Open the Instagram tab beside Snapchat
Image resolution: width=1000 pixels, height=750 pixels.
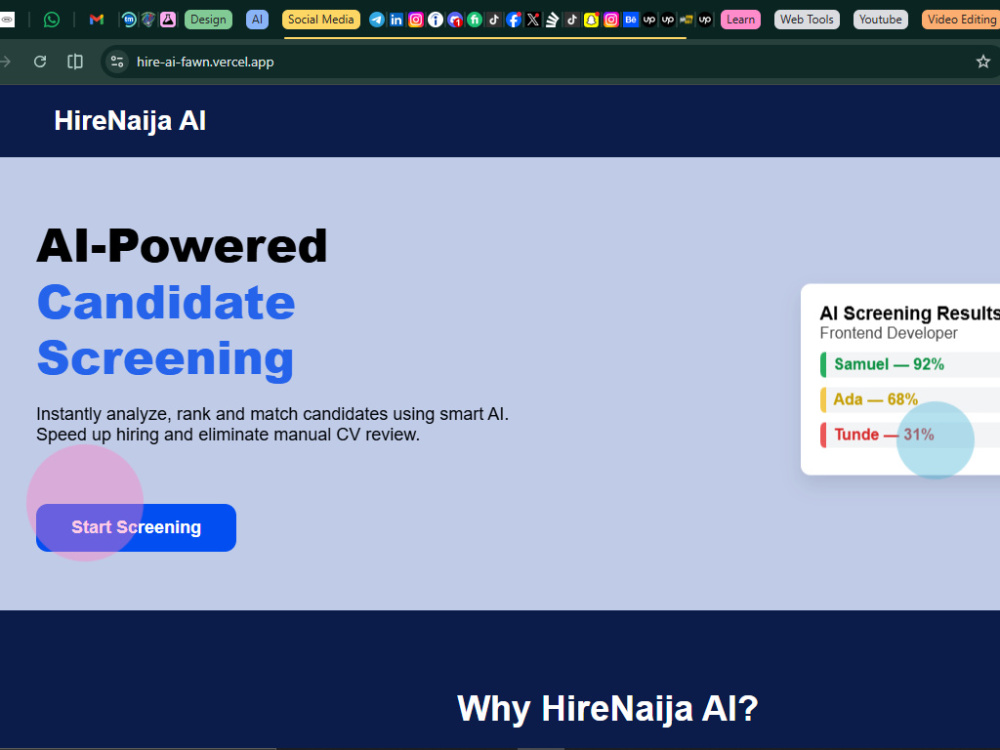tap(611, 20)
